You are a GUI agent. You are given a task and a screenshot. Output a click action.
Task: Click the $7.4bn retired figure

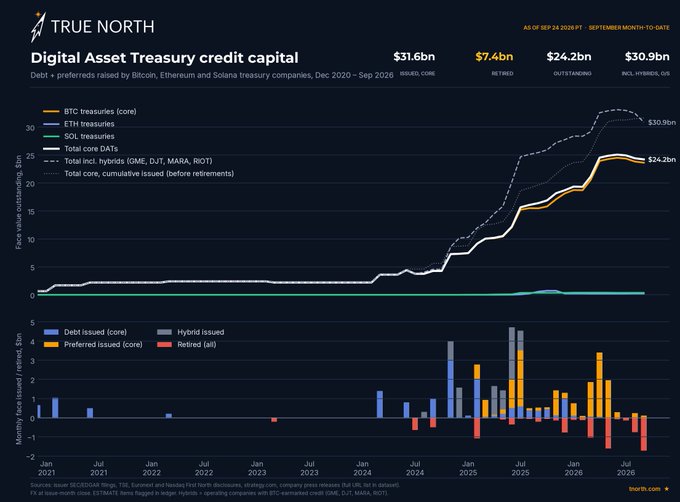(x=494, y=56)
